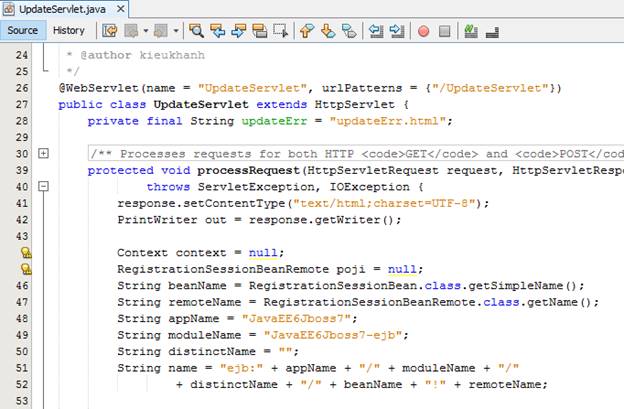Click line number 41 in gutter
Viewport: 624px width, 409px height.
(x=22, y=203)
